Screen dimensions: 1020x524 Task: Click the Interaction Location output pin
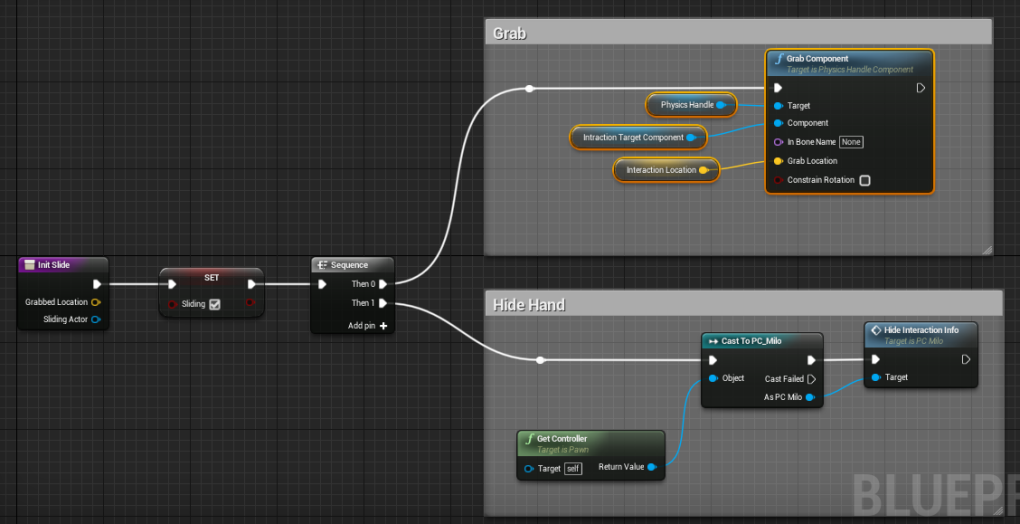pyautogui.click(x=703, y=170)
